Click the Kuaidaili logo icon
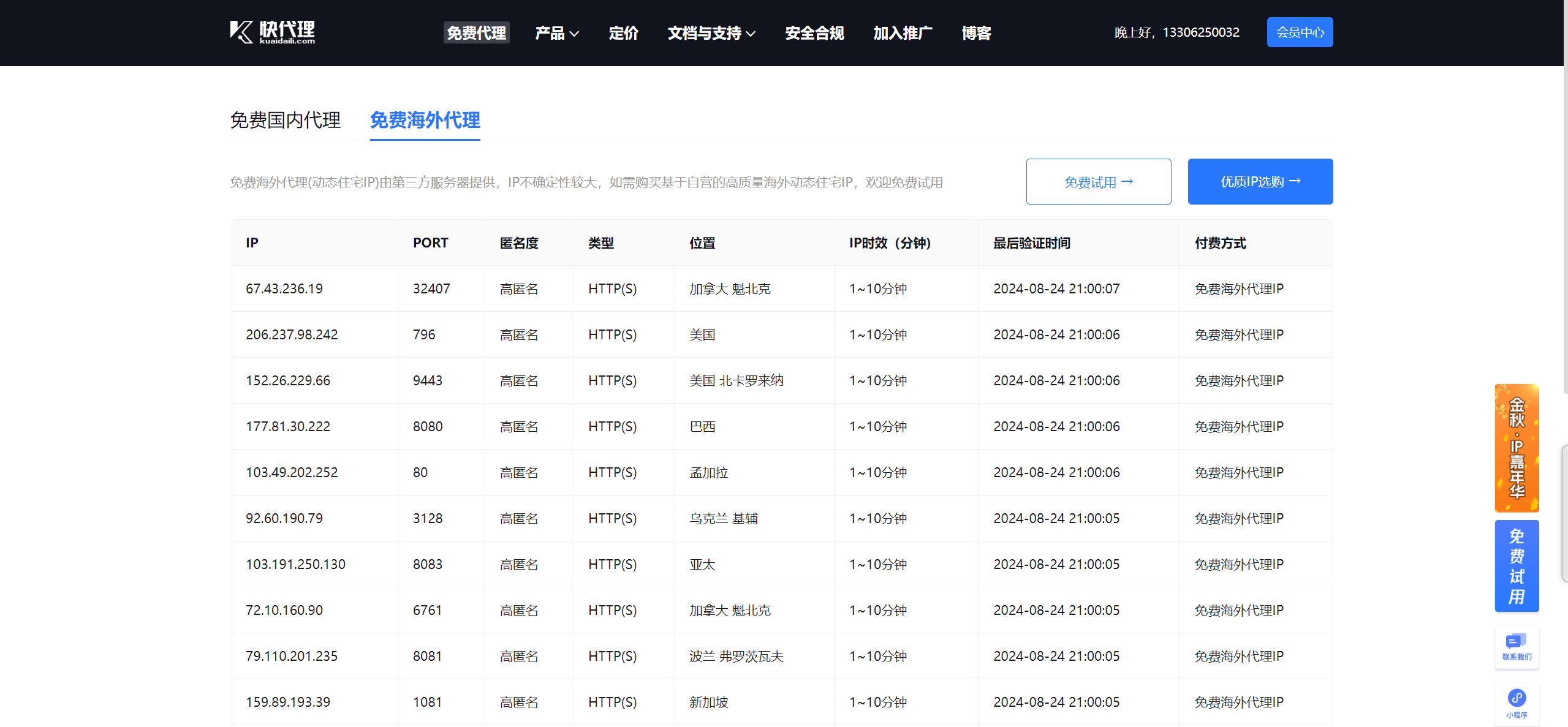 [241, 32]
